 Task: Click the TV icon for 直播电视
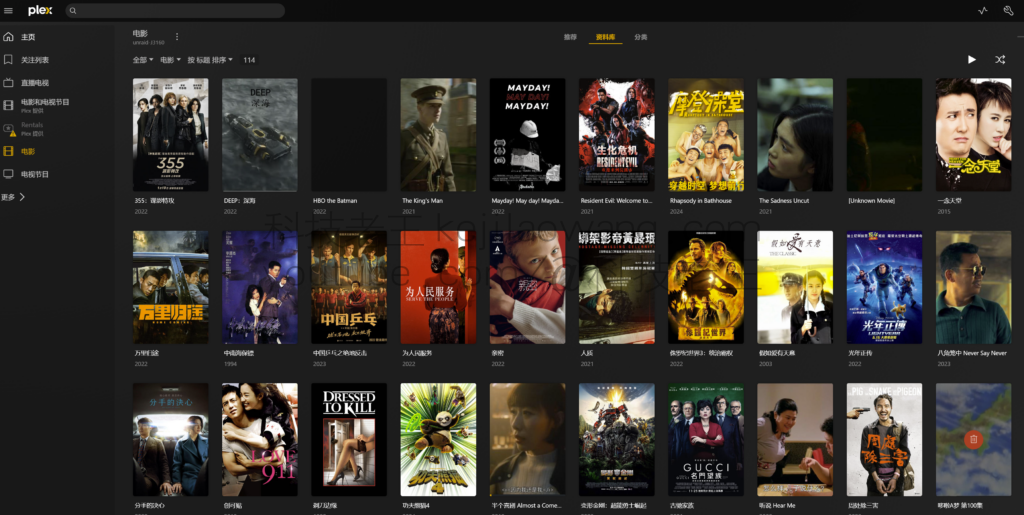click(x=8, y=83)
